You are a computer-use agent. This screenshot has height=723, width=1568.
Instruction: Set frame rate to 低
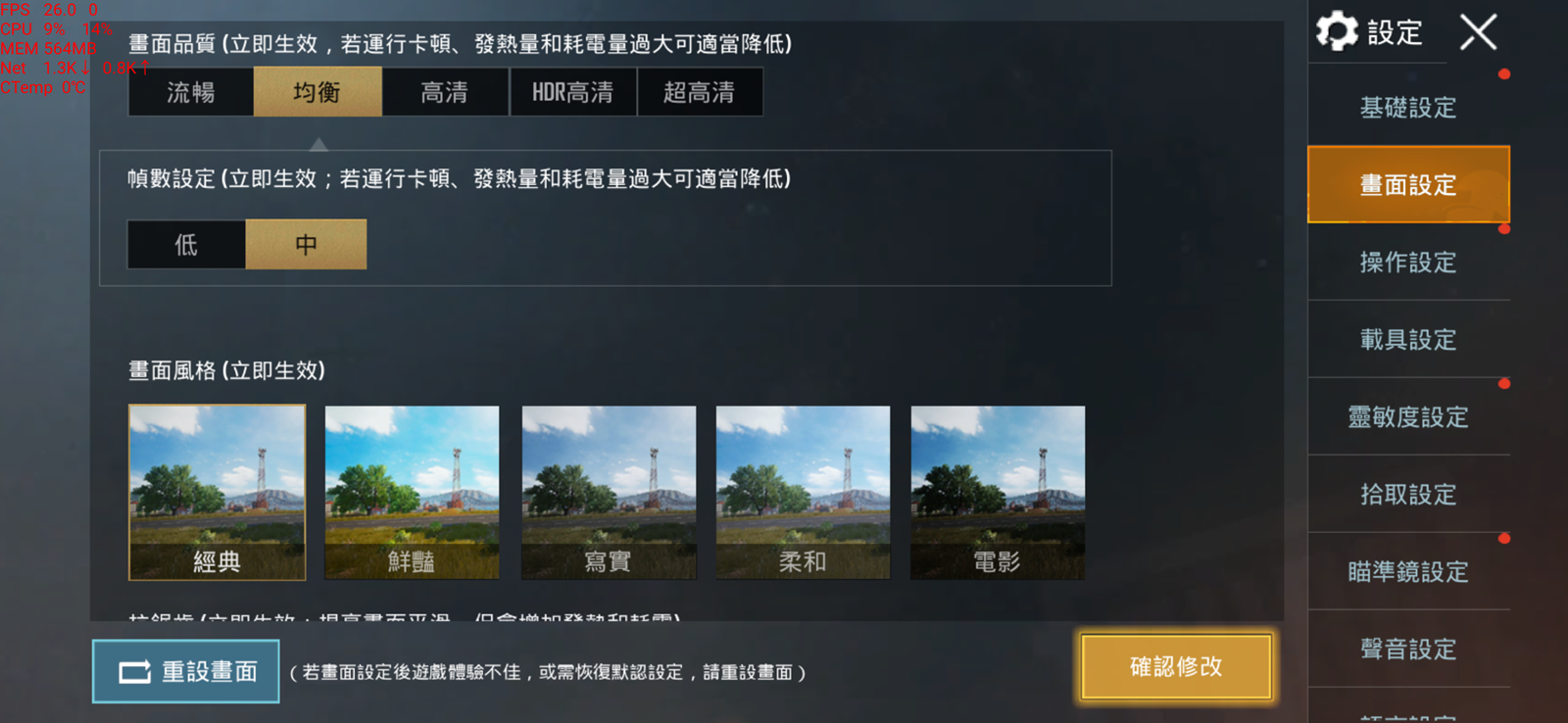coord(186,244)
